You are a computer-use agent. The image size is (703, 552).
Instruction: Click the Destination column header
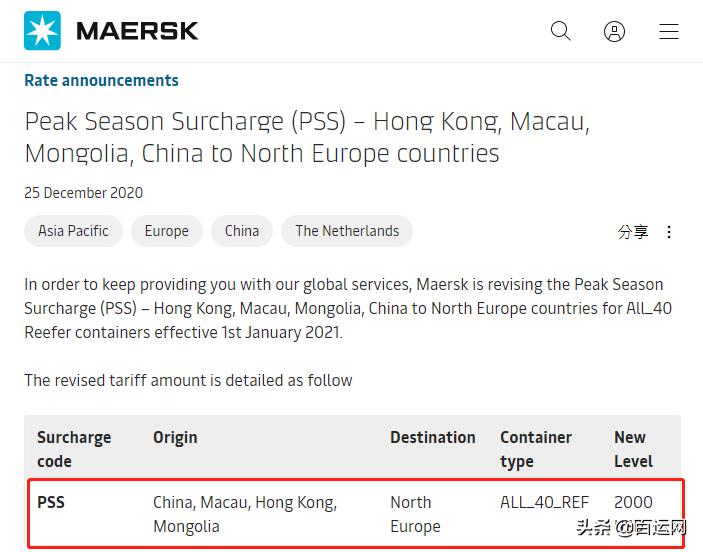(x=433, y=438)
